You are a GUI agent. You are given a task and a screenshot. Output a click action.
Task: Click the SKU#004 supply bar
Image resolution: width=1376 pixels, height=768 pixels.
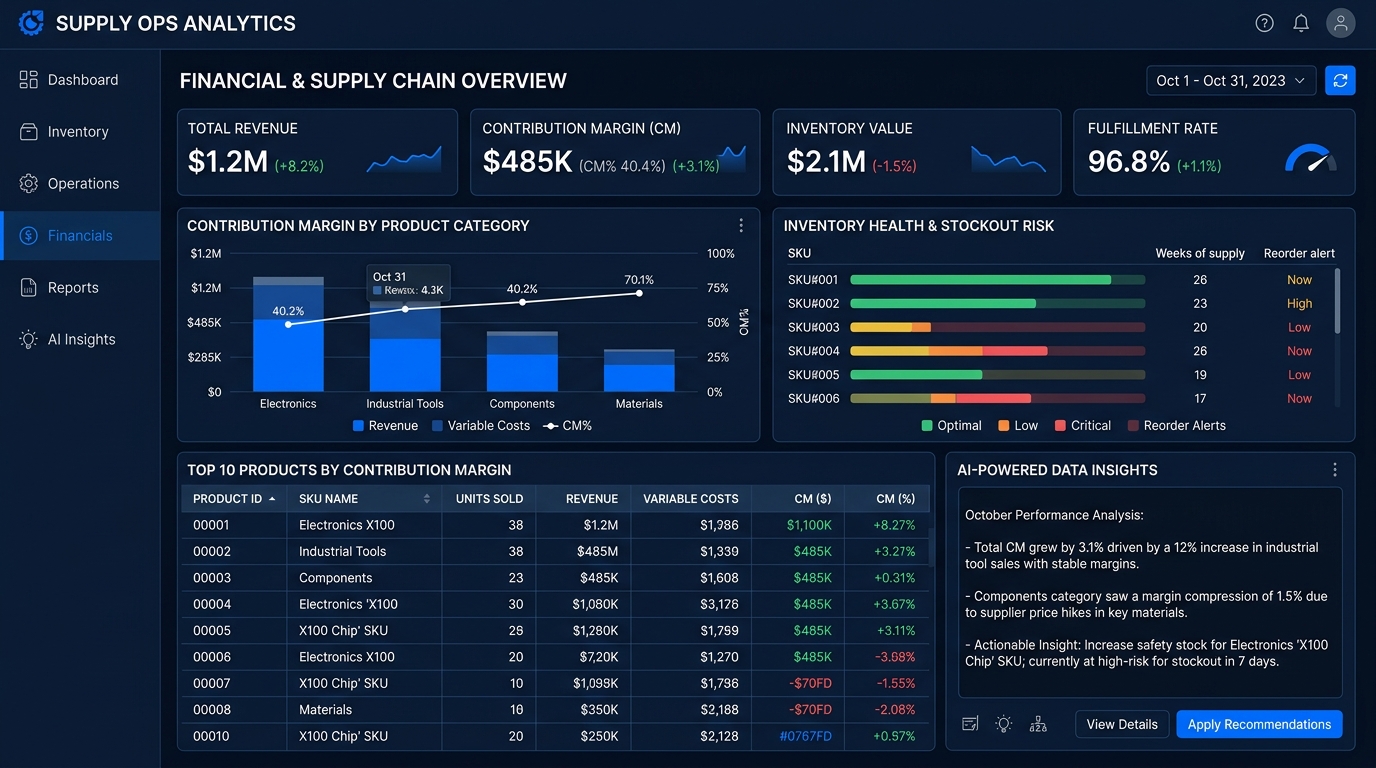tap(997, 351)
